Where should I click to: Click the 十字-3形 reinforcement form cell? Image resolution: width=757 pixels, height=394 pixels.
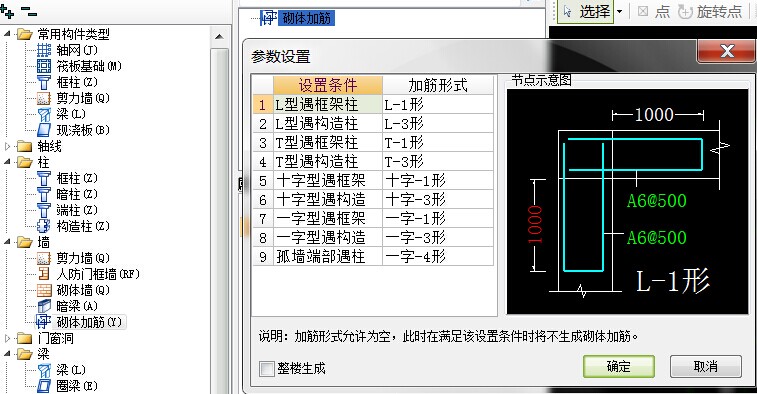coord(438,199)
